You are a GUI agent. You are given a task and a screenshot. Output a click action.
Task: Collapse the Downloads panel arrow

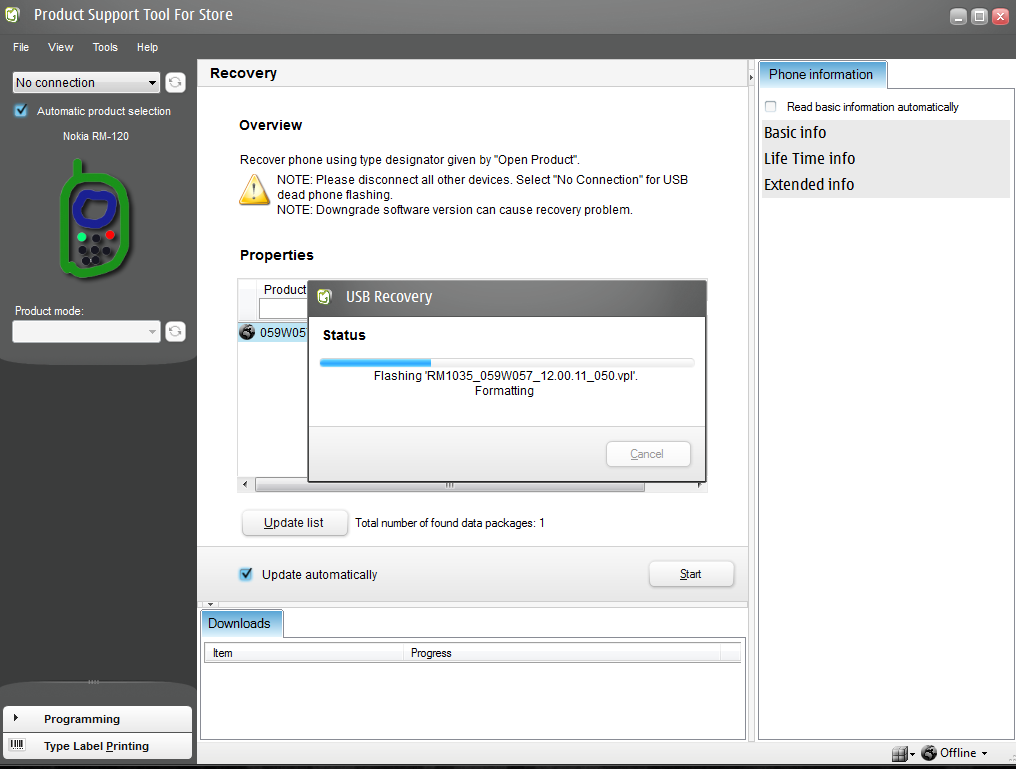tap(211, 604)
